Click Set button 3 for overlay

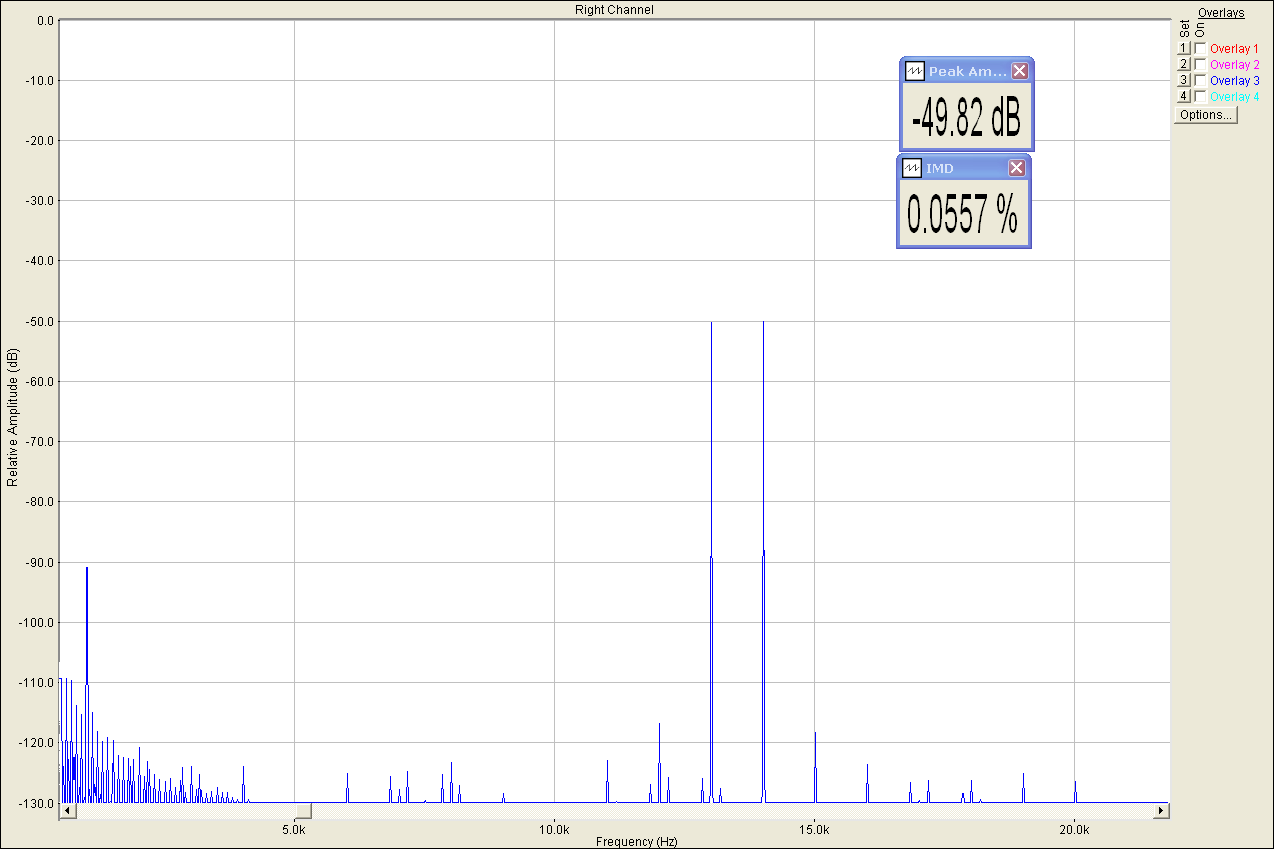click(x=1184, y=80)
